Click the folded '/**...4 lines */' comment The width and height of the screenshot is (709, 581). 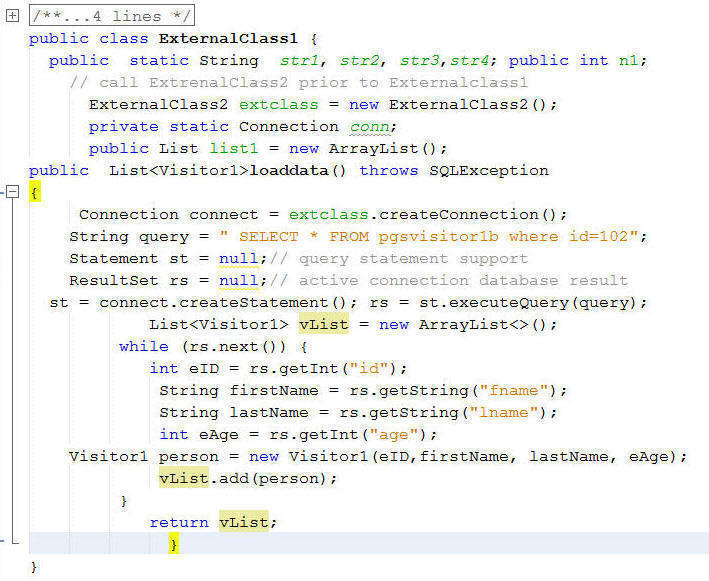pos(112,16)
